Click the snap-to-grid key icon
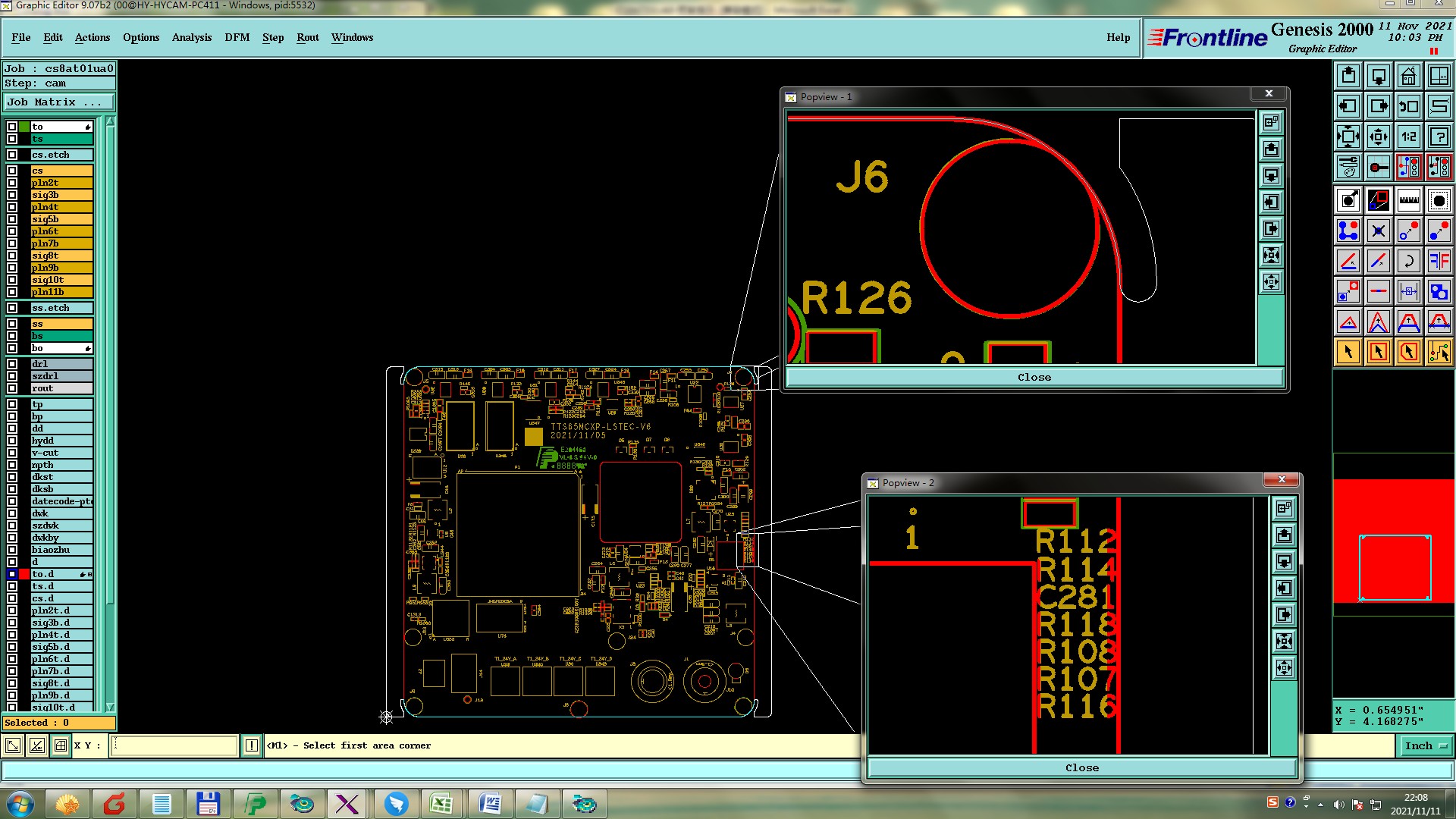 coord(1379,167)
